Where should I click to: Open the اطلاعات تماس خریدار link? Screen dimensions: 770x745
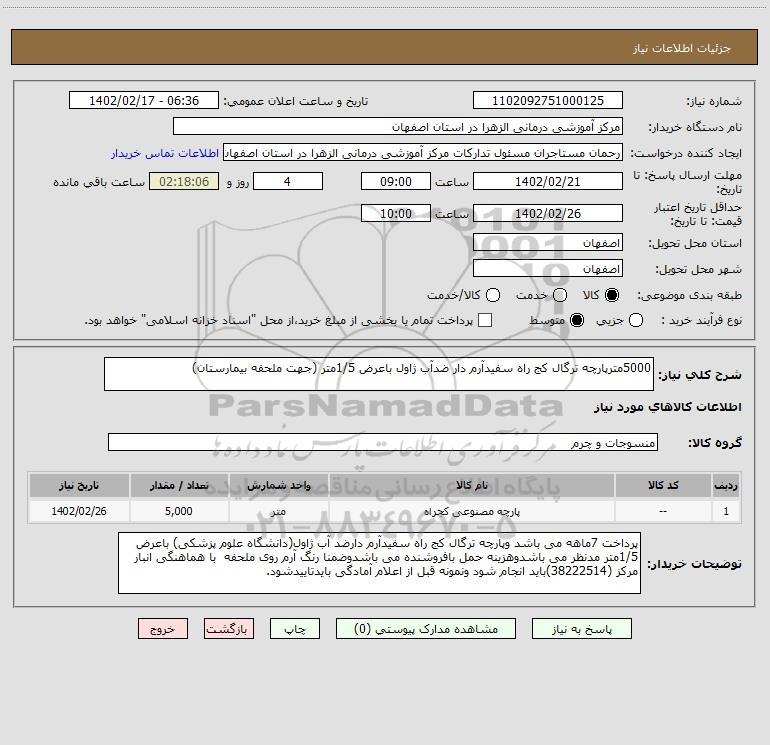tap(165, 153)
